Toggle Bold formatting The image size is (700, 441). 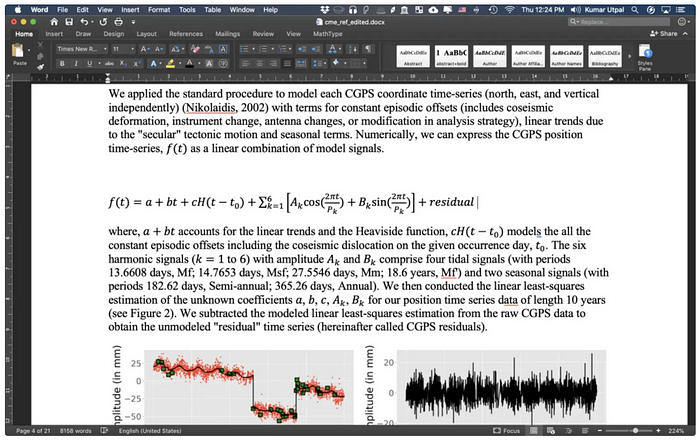pos(62,64)
